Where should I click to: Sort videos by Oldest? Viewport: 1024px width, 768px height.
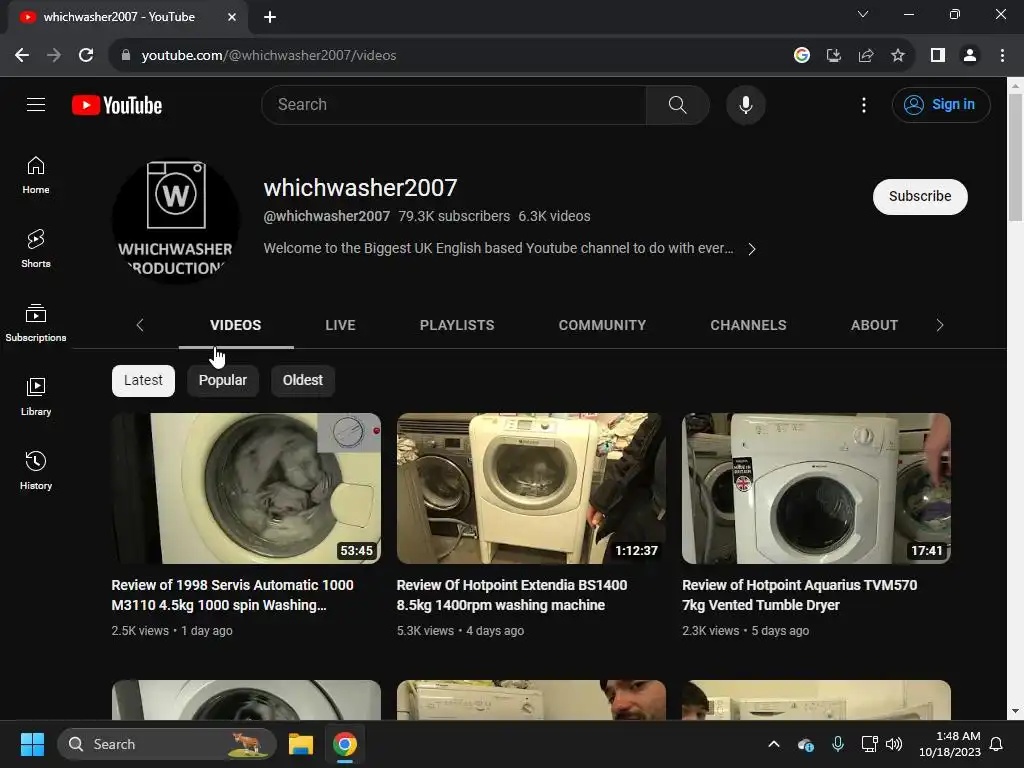click(x=302, y=381)
